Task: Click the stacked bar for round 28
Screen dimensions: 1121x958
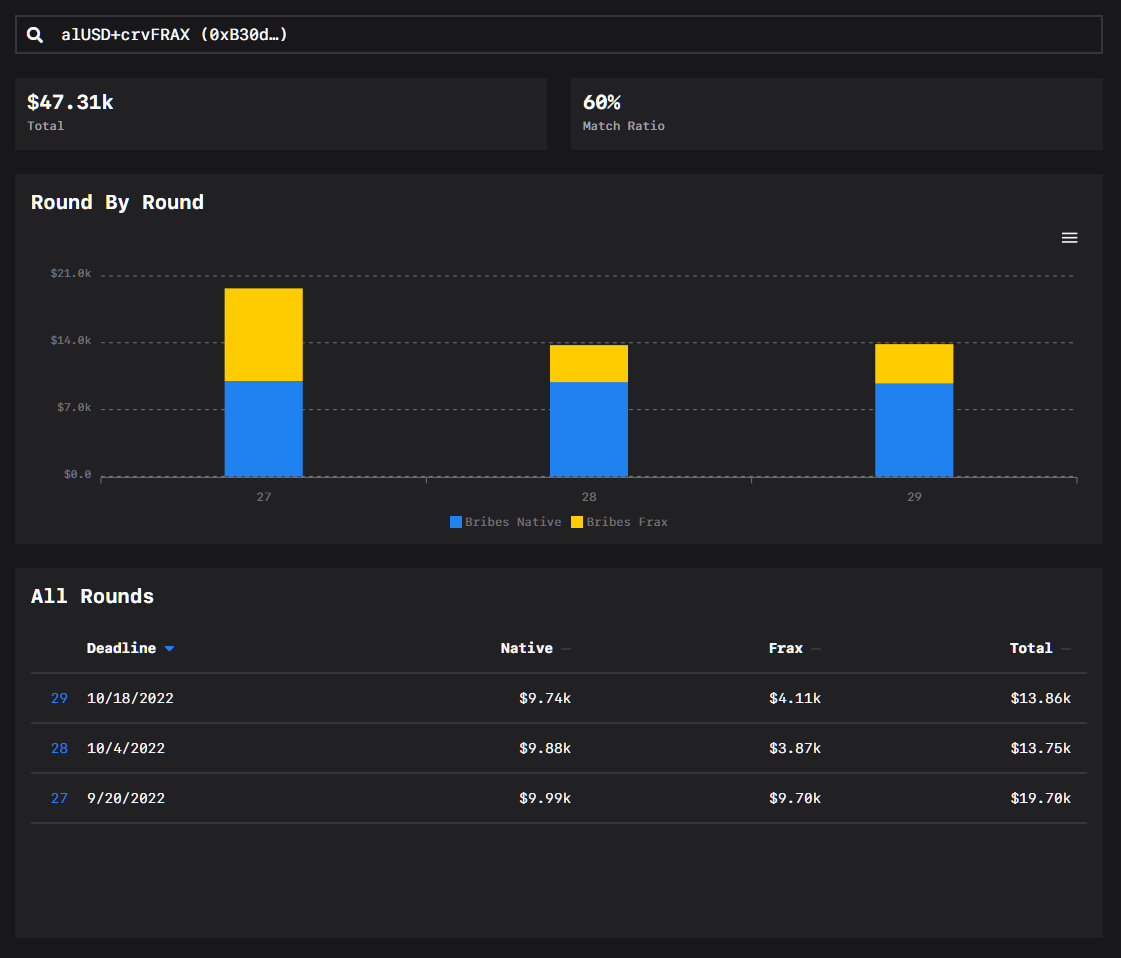Action: click(x=589, y=410)
